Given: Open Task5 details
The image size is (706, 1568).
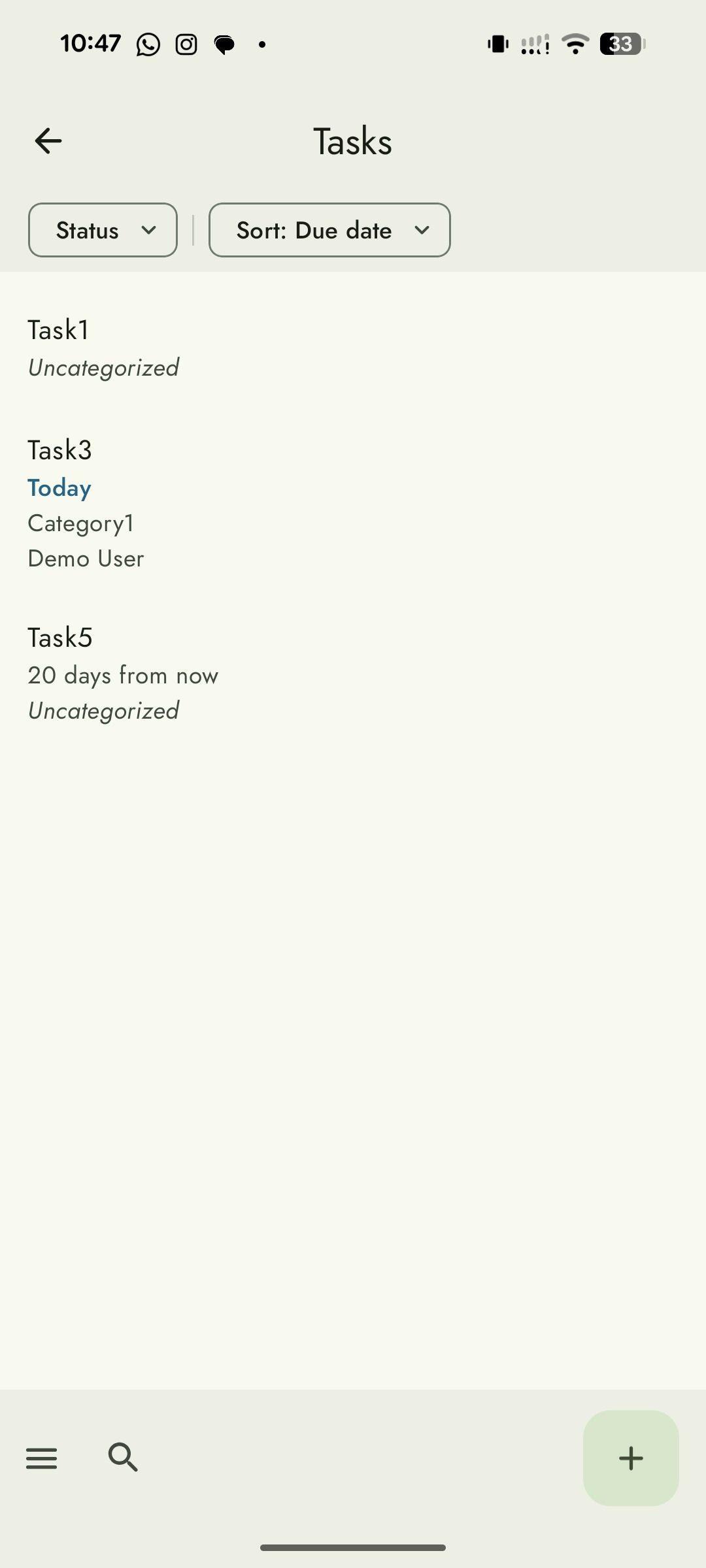Looking at the screenshot, I should [60, 638].
